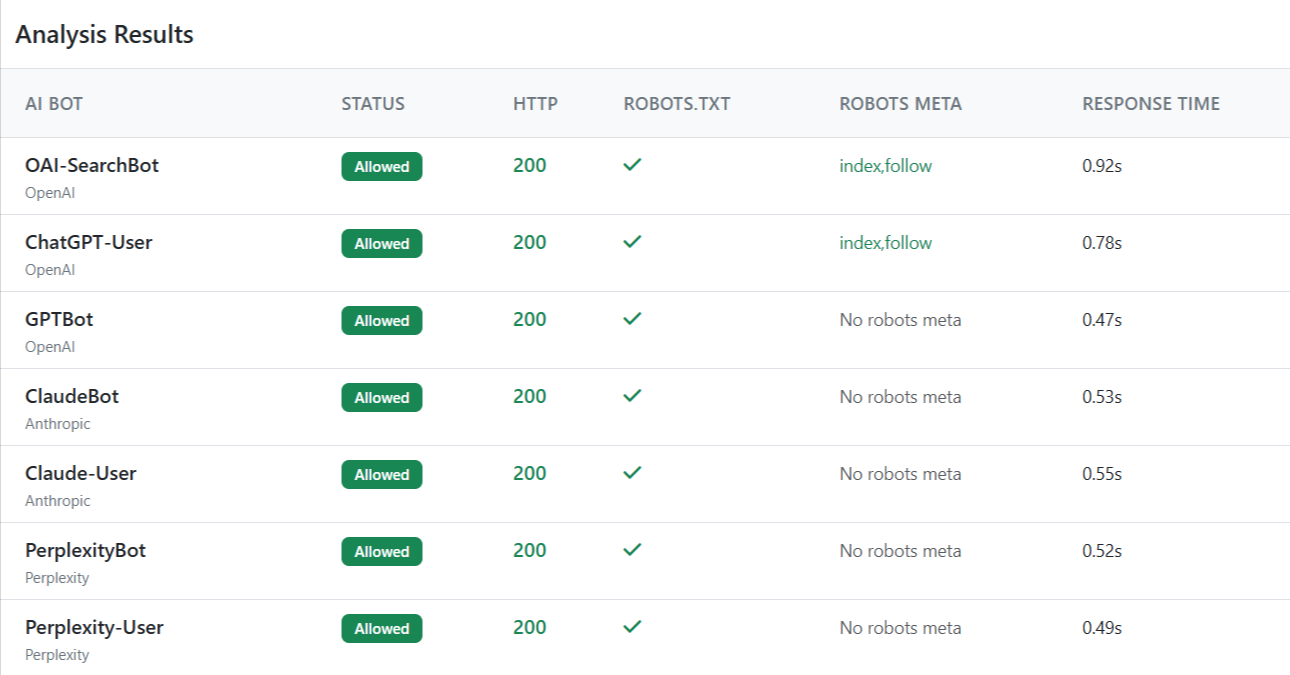Select the ClaudeBot bot name
Image resolution: width=1290 pixels, height=675 pixels.
tap(72, 397)
